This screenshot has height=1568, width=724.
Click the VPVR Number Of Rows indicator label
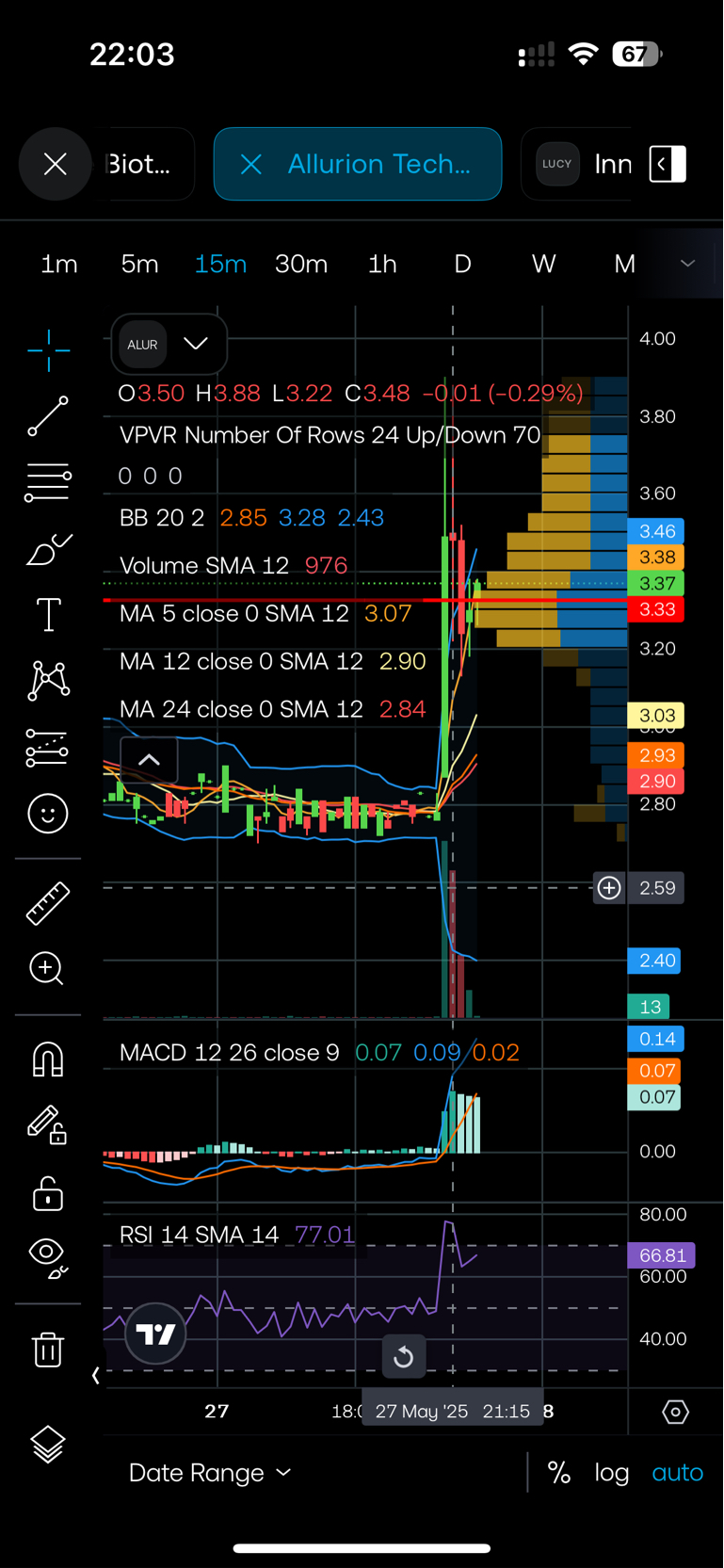tap(330, 435)
